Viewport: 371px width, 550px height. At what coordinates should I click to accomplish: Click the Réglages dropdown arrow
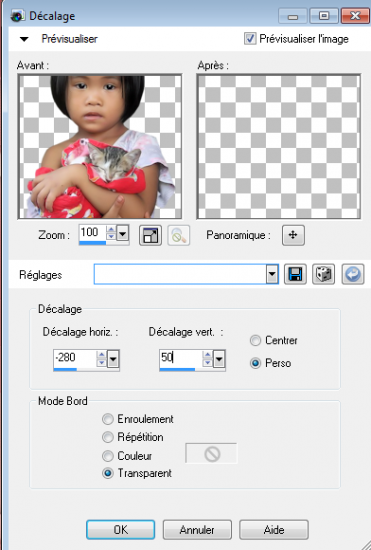click(272, 274)
